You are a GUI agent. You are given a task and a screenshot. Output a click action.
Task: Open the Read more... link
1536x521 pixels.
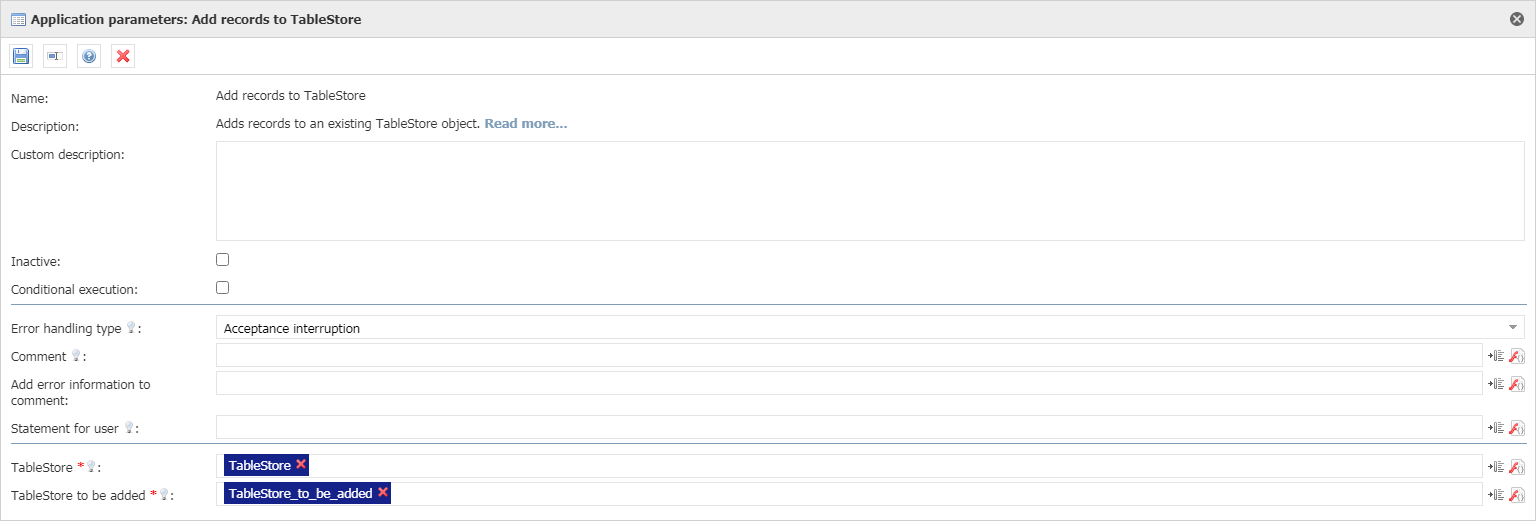pyautogui.click(x=526, y=124)
